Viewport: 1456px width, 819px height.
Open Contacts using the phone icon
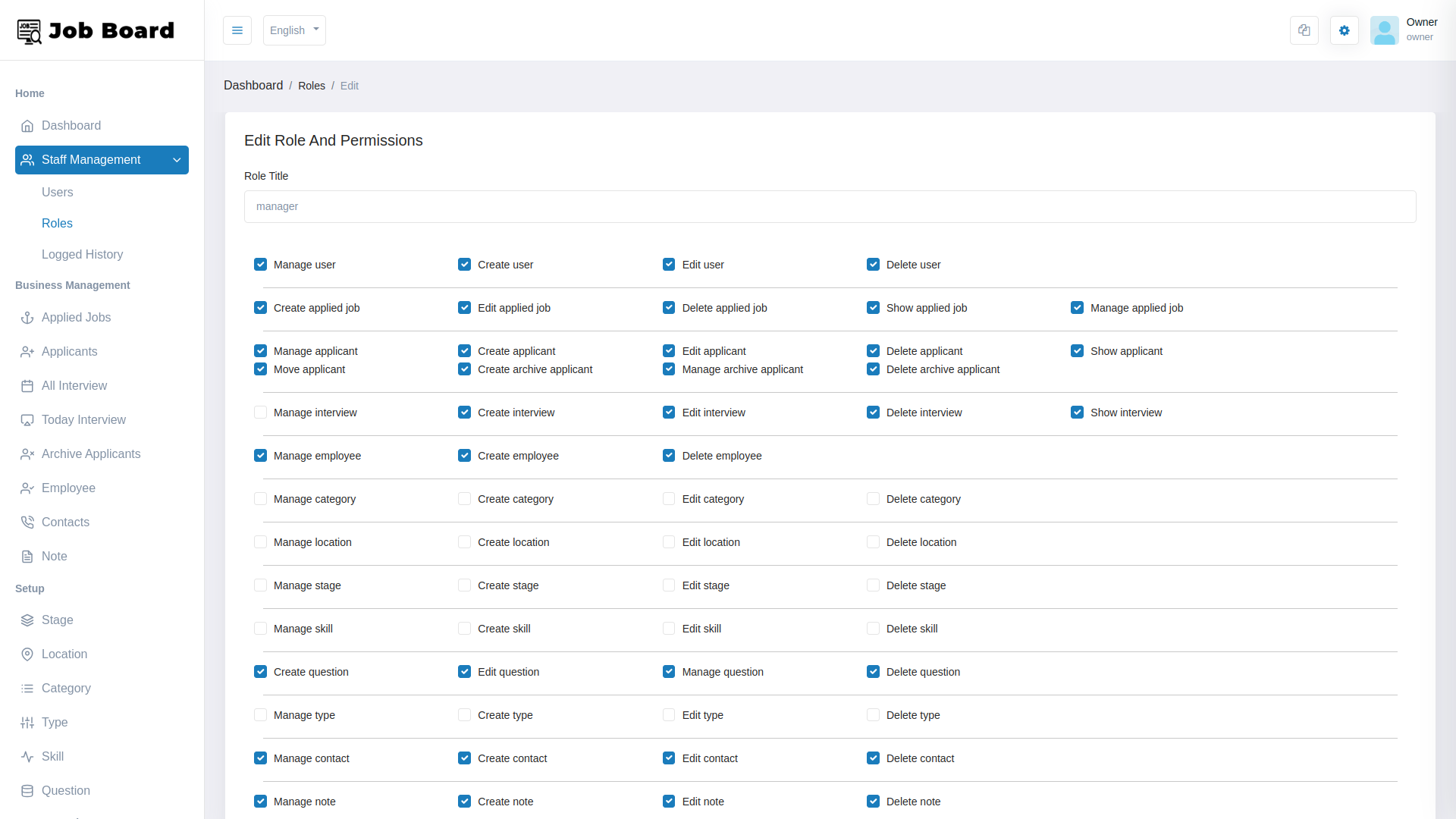[x=27, y=522]
